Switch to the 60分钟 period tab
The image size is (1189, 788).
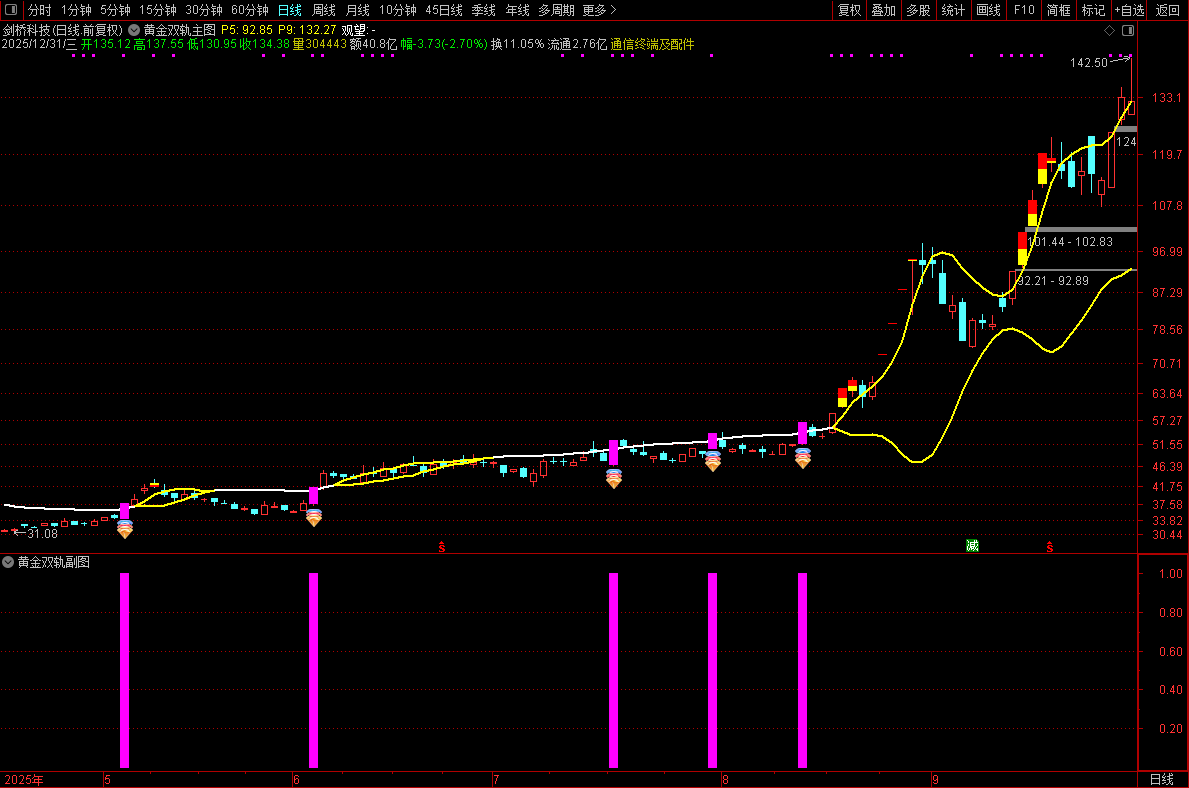pyautogui.click(x=249, y=10)
